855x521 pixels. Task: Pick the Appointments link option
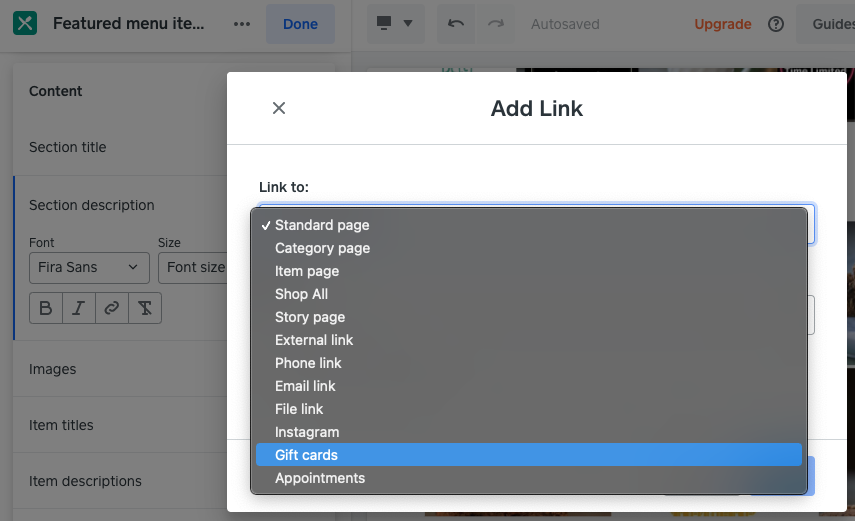(x=320, y=478)
